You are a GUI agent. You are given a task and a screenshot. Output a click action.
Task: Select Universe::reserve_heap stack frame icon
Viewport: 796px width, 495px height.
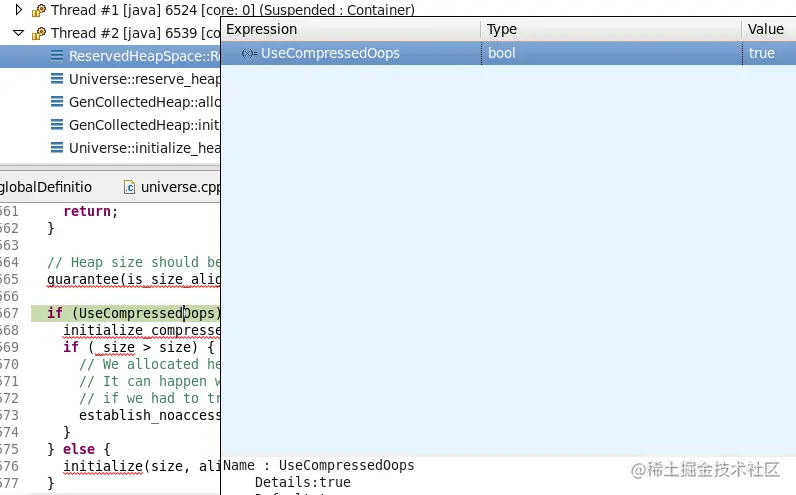(x=57, y=79)
